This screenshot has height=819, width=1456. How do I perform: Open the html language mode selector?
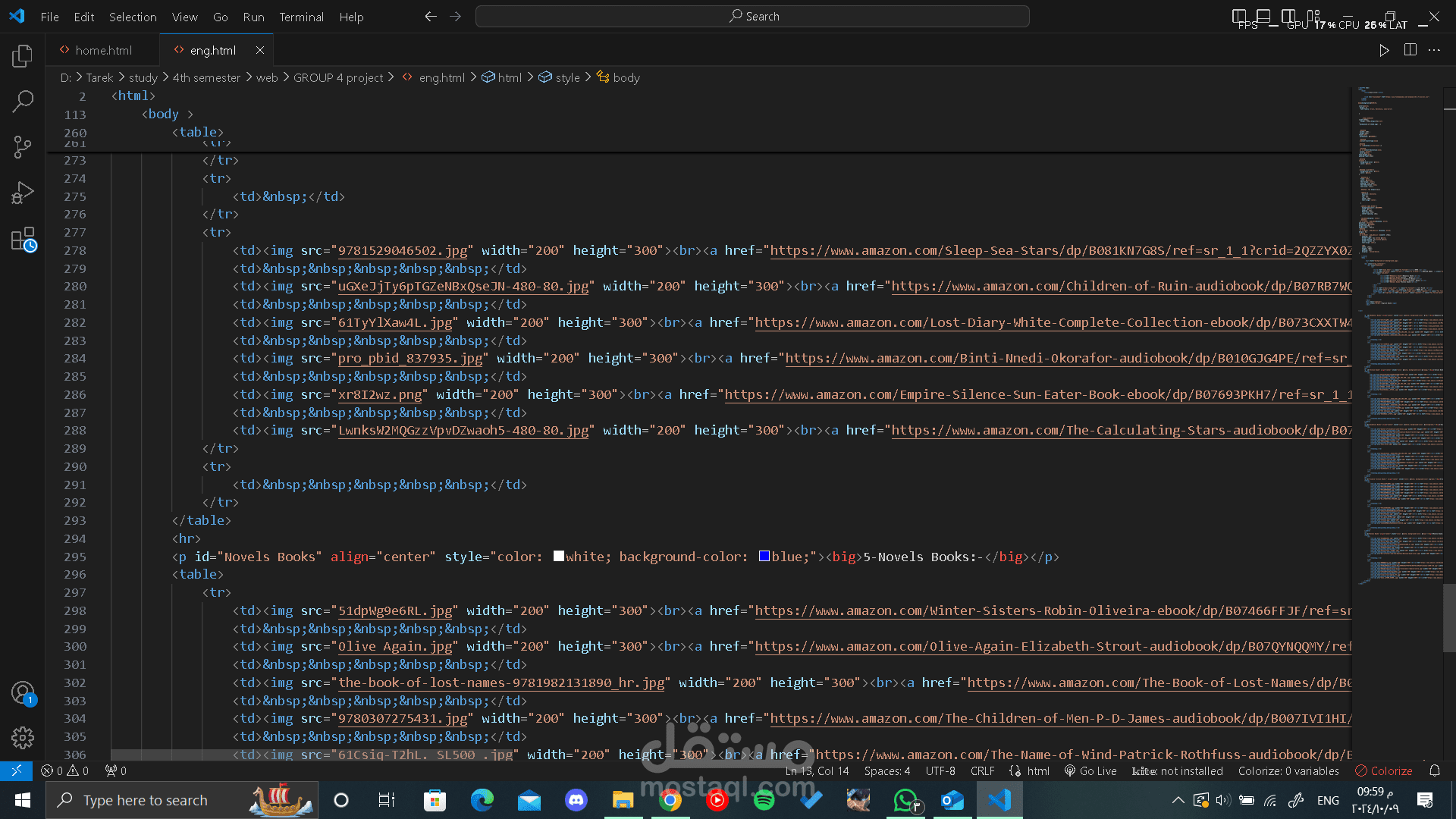coord(1038,770)
